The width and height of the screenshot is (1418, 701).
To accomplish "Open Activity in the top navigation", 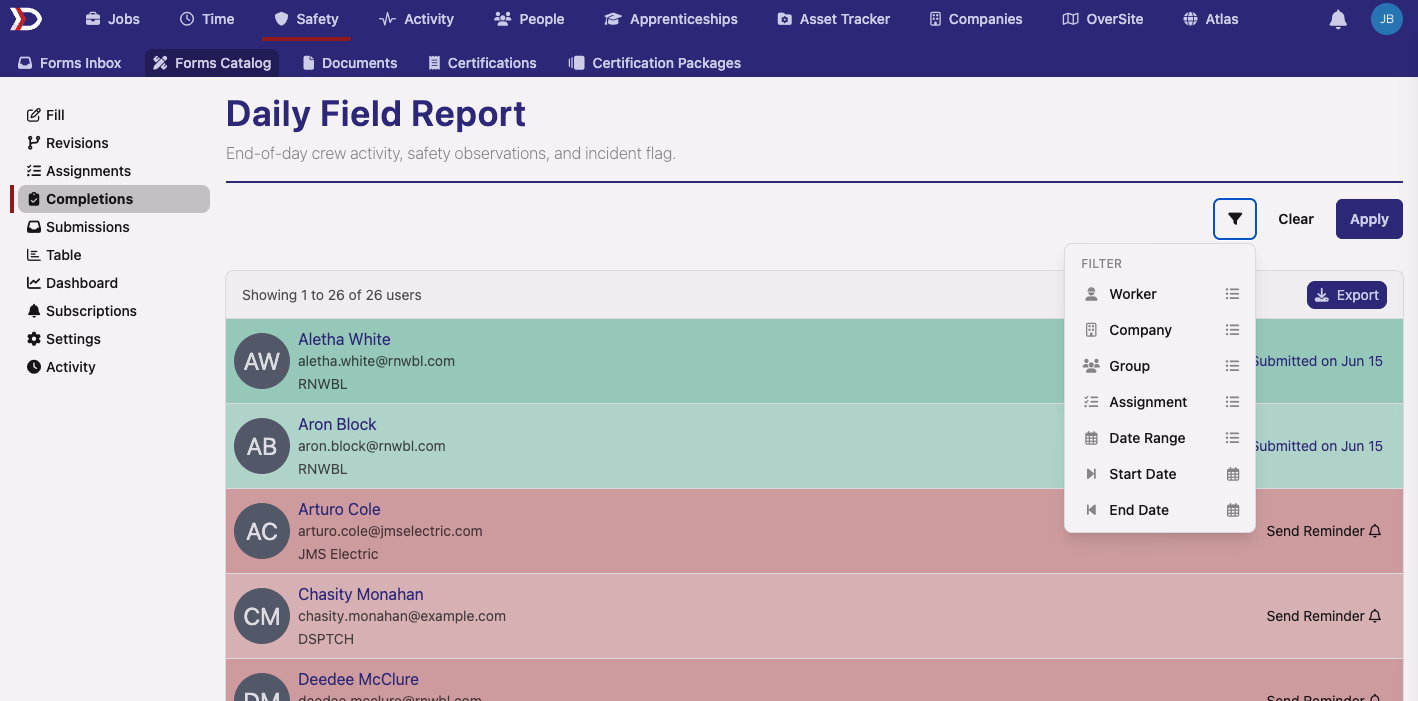I will pyautogui.click(x=417, y=19).
